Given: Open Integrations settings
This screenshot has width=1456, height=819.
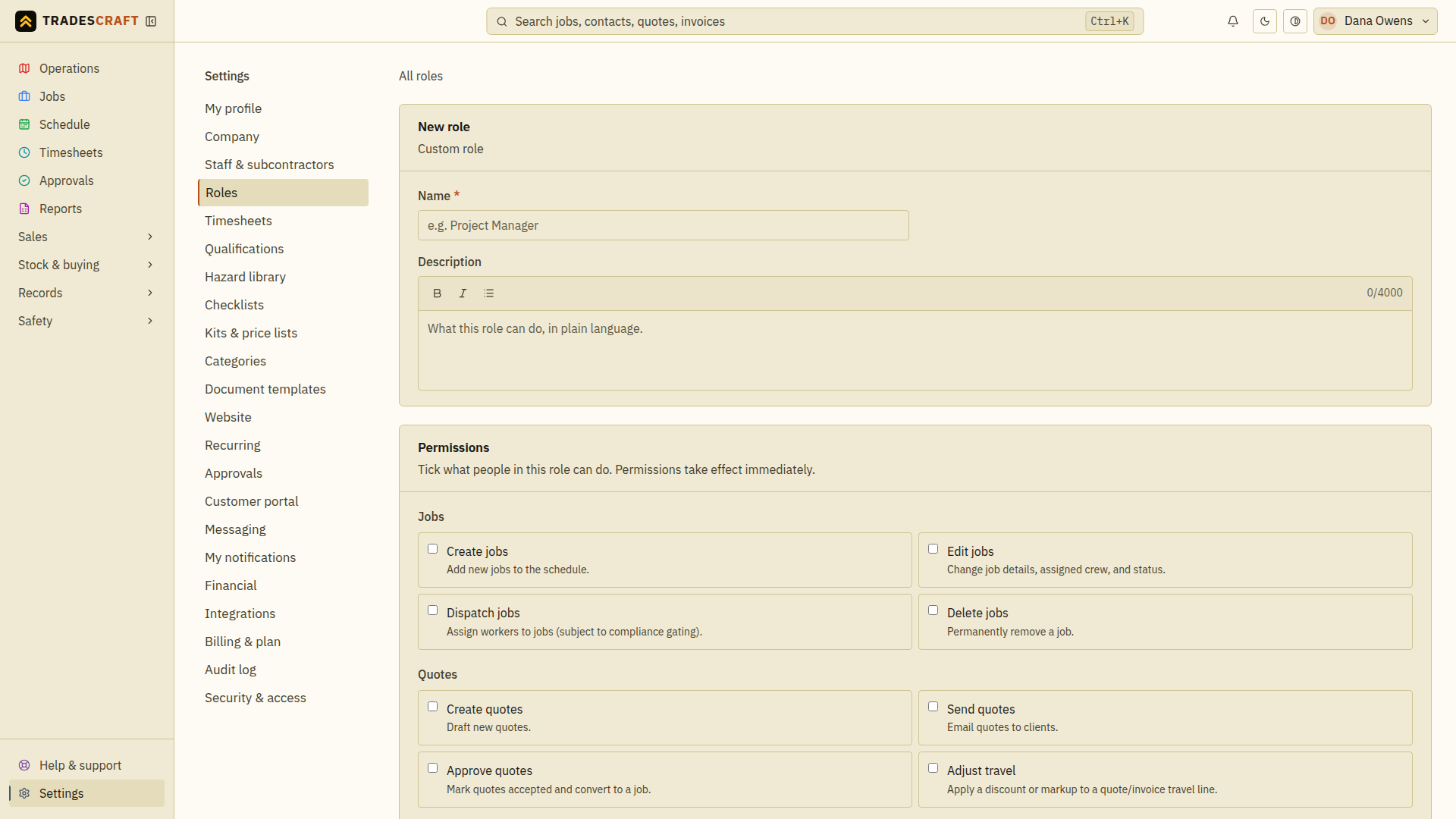Looking at the screenshot, I should [283, 613].
